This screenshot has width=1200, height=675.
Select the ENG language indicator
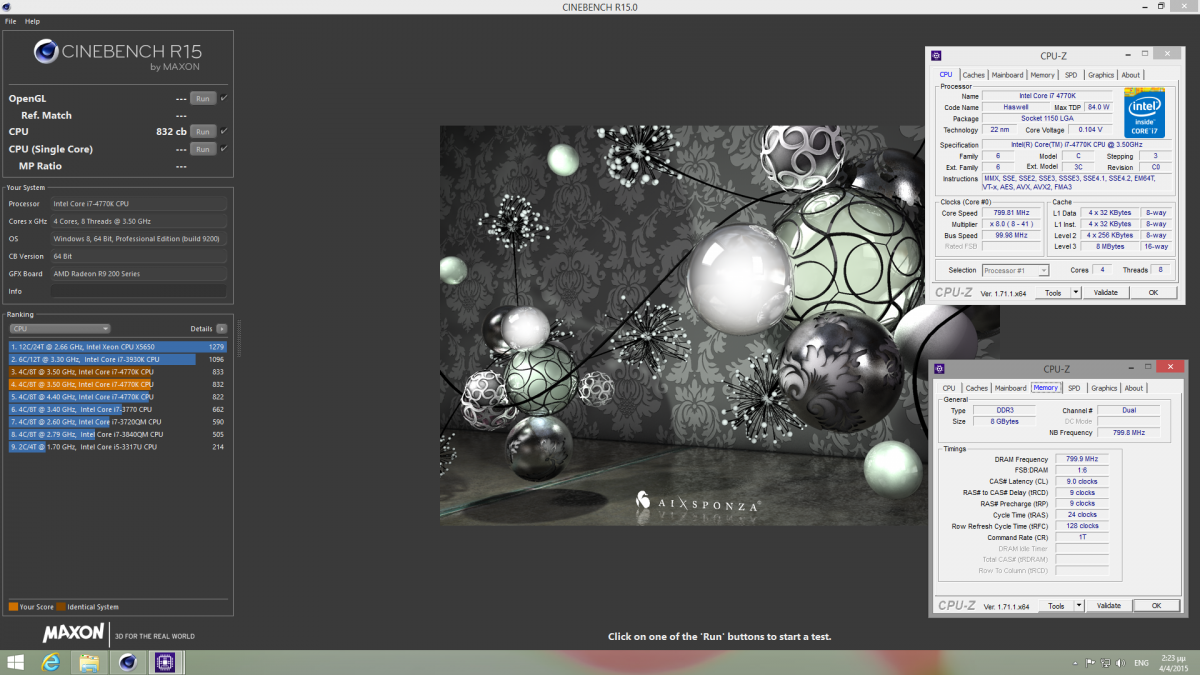[x=1144, y=662]
